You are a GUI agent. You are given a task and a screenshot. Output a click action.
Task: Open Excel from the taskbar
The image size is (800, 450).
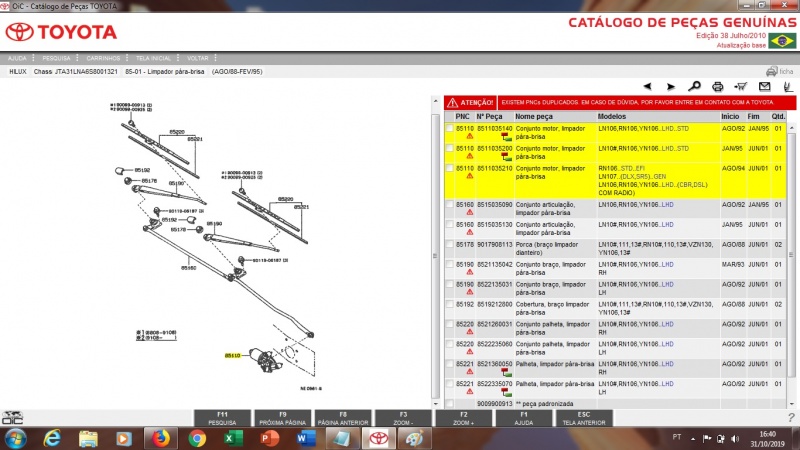click(x=233, y=438)
